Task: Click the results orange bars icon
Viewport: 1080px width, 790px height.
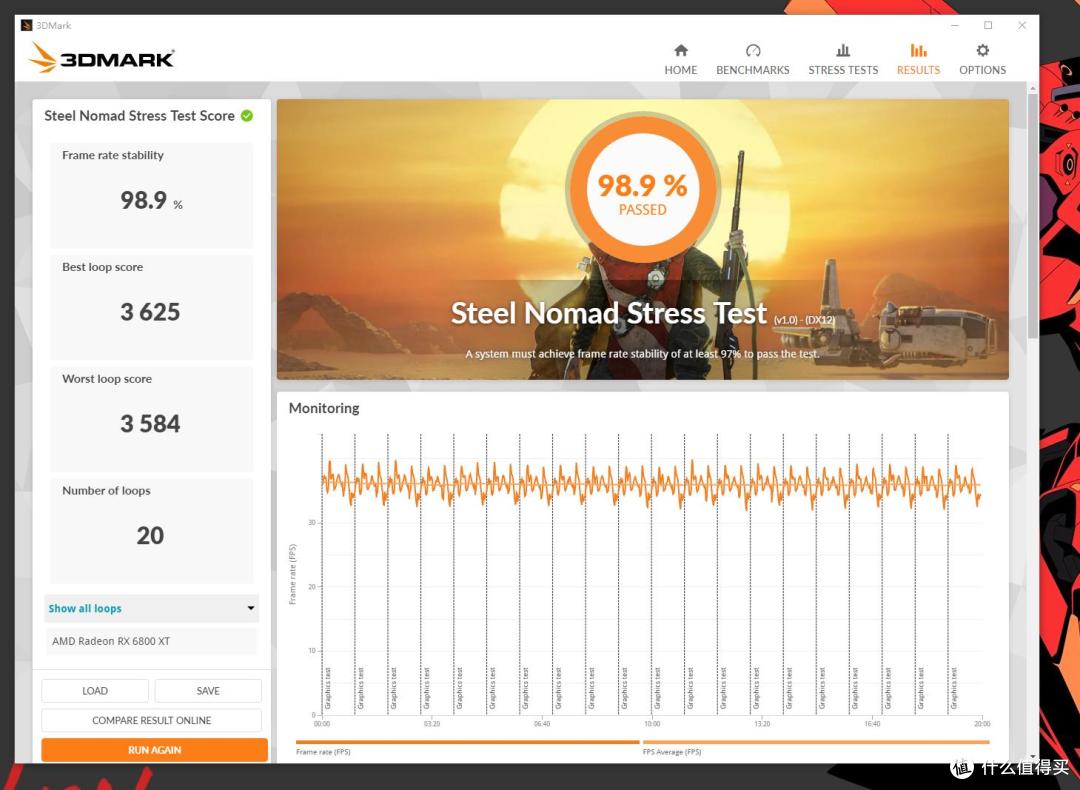Action: click(x=918, y=50)
